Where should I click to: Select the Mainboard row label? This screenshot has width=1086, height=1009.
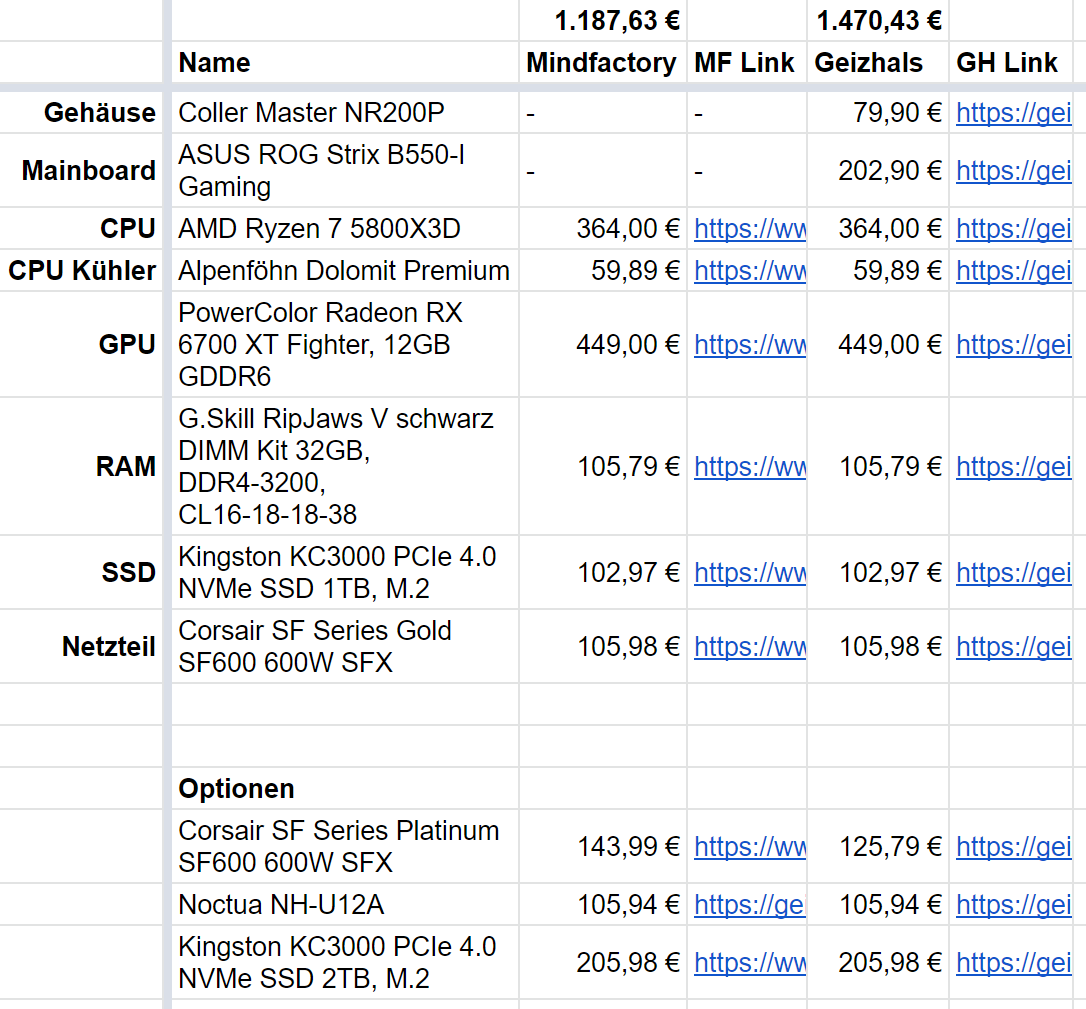point(81,171)
